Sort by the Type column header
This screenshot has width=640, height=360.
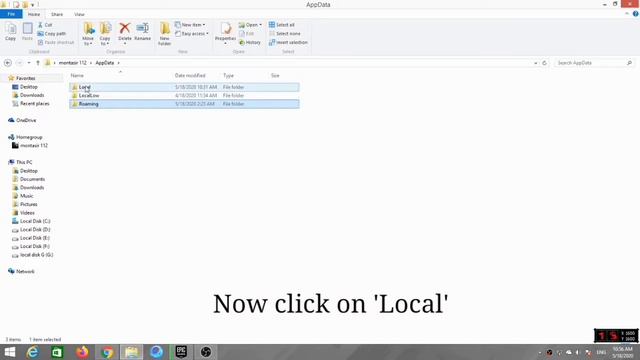pyautogui.click(x=228, y=76)
